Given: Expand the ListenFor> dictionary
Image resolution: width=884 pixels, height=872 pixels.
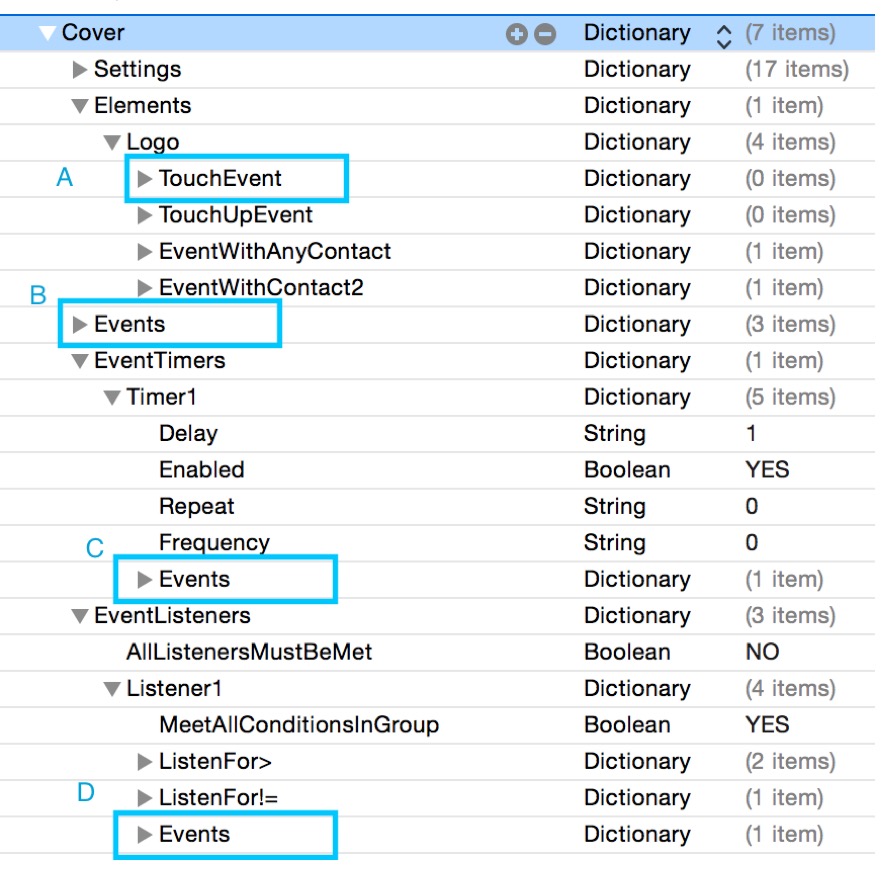Looking at the screenshot, I should click(142, 761).
